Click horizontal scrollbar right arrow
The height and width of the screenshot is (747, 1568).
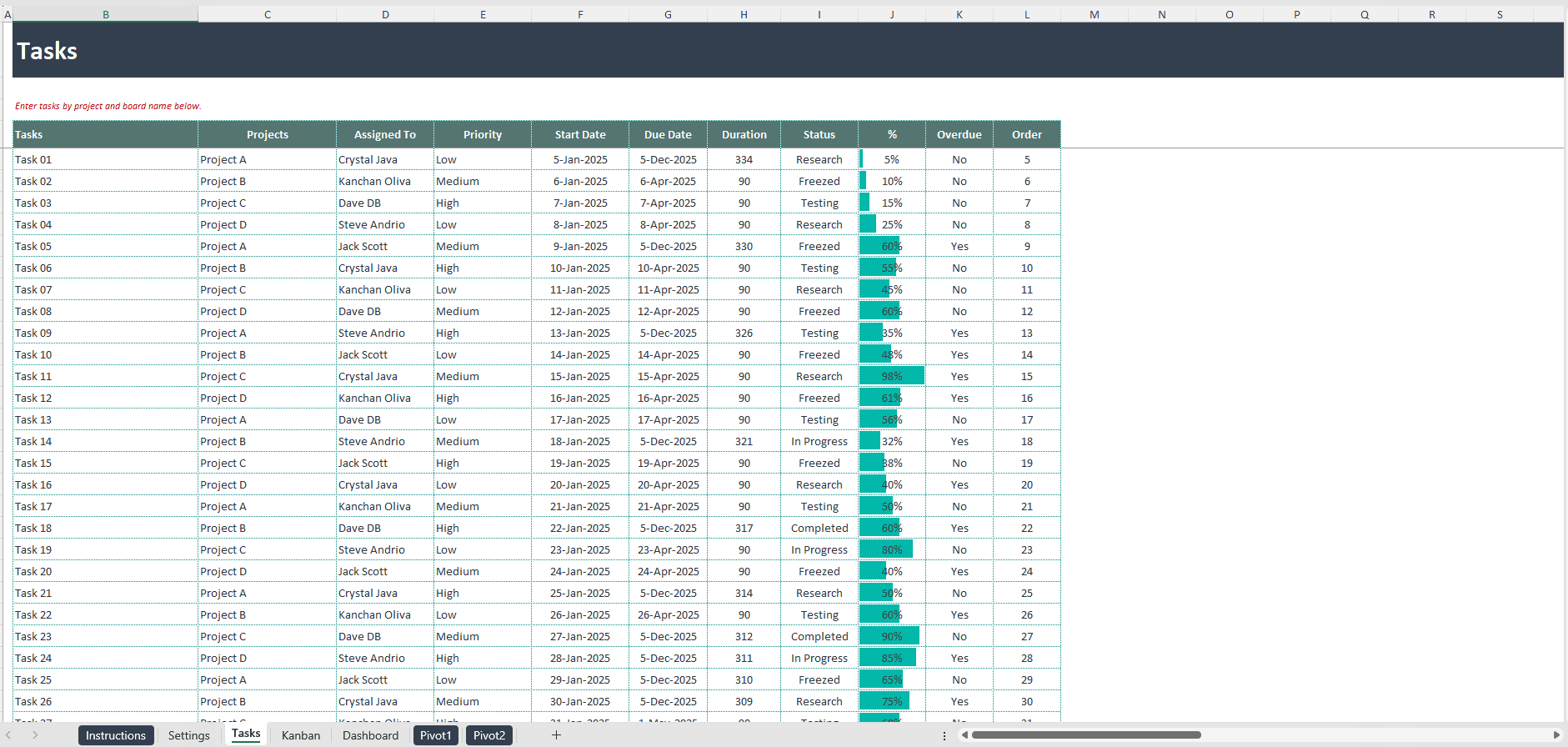coord(1556,734)
